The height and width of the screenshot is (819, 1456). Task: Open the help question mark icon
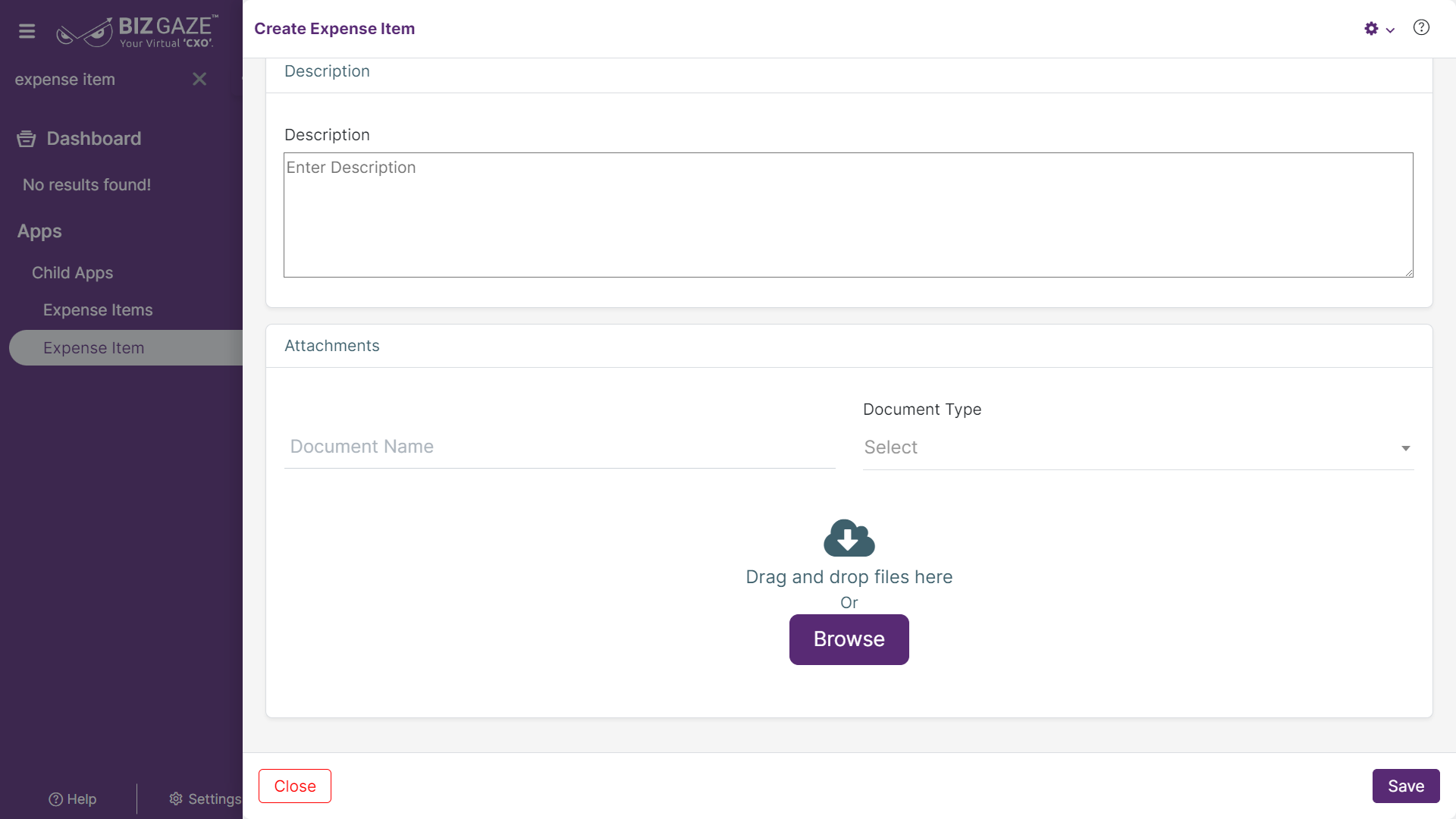tap(1421, 28)
